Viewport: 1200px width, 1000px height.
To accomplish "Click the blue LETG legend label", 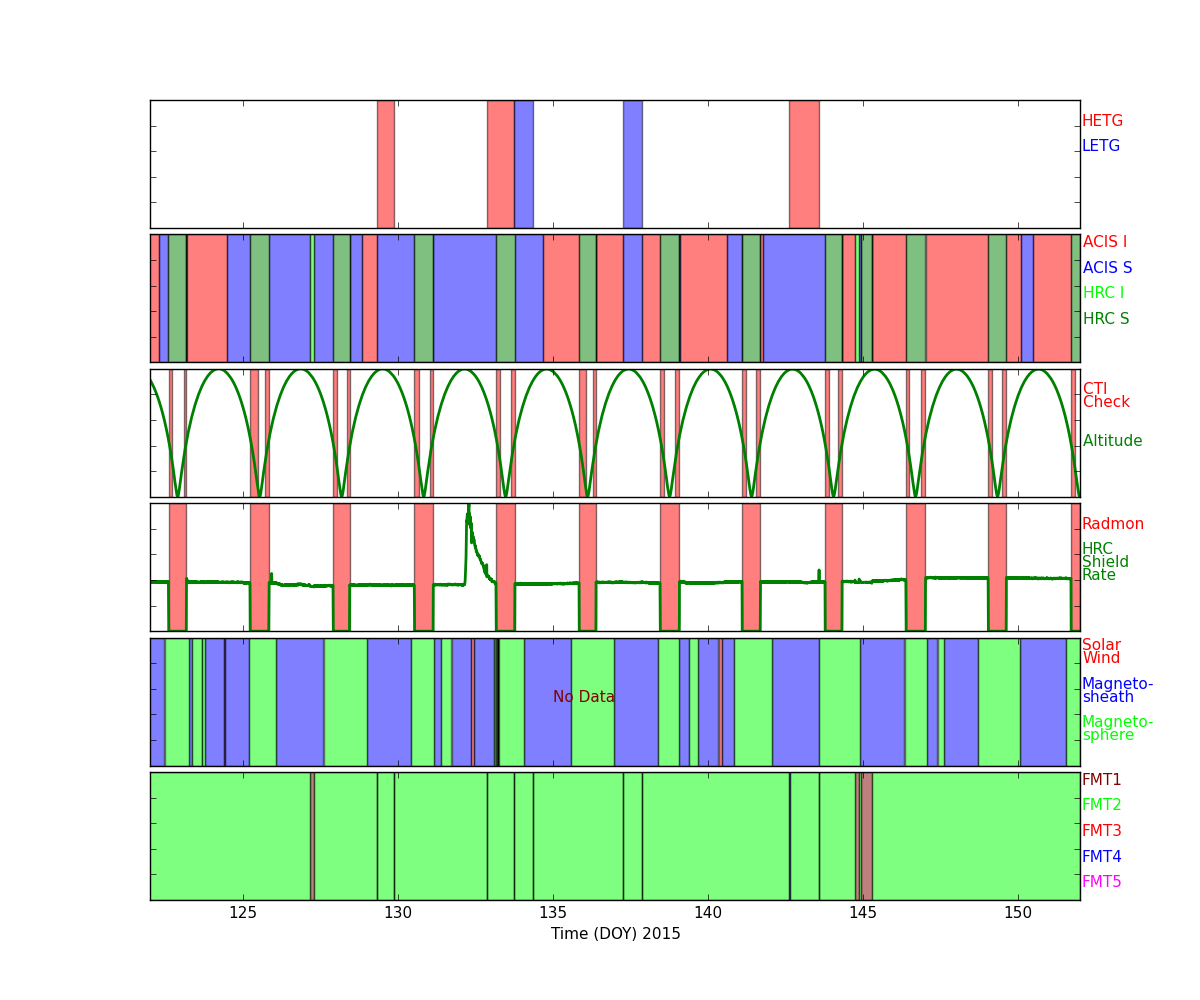I will 1100,146.
